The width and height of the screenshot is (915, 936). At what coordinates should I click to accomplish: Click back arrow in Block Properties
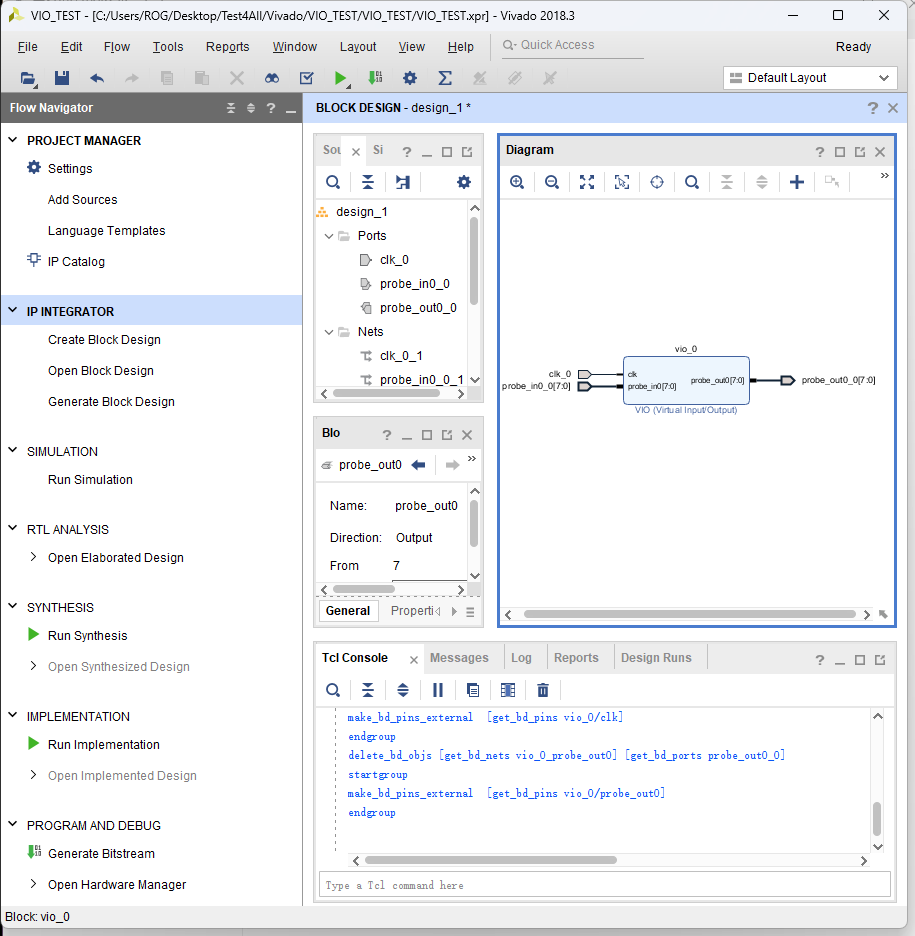pos(418,465)
